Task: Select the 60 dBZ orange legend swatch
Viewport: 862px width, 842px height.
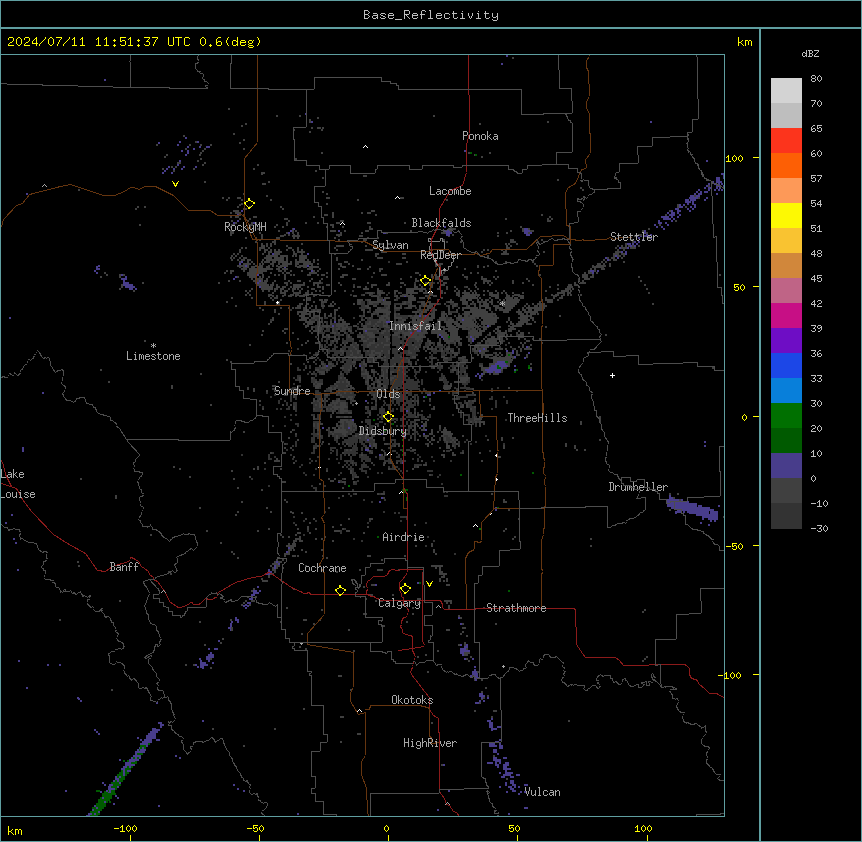Action: click(x=786, y=165)
